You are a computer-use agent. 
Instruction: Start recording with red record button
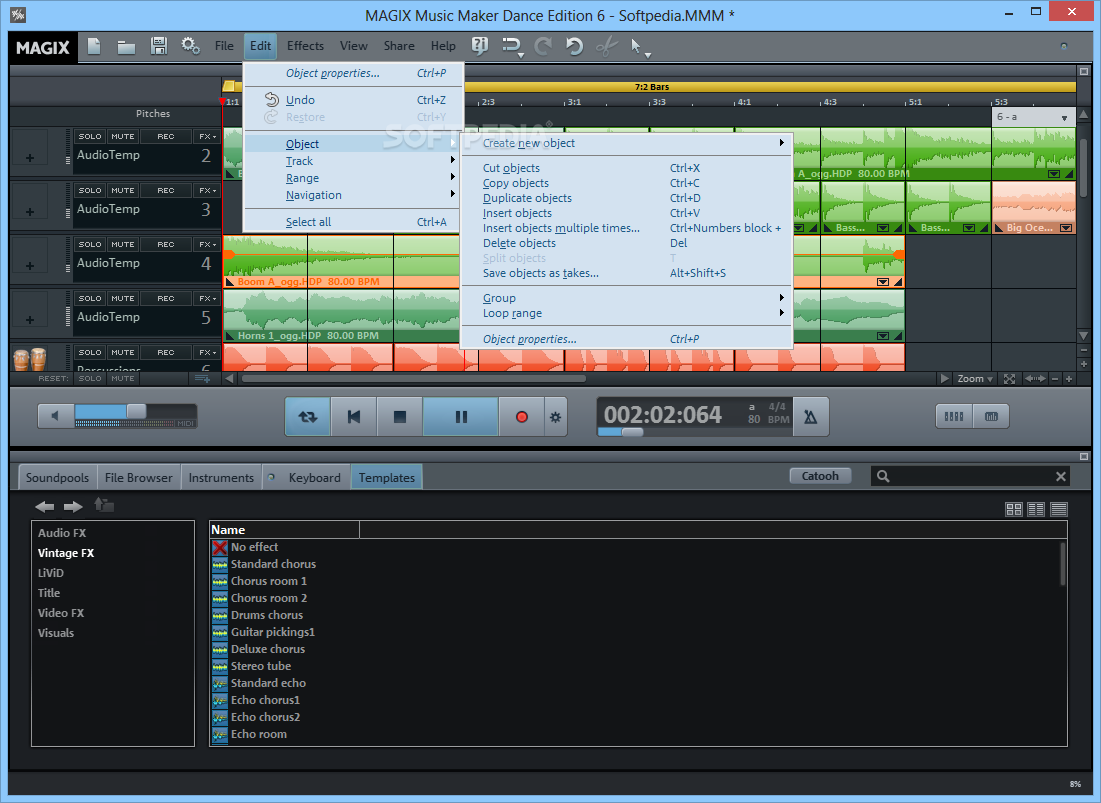point(521,417)
